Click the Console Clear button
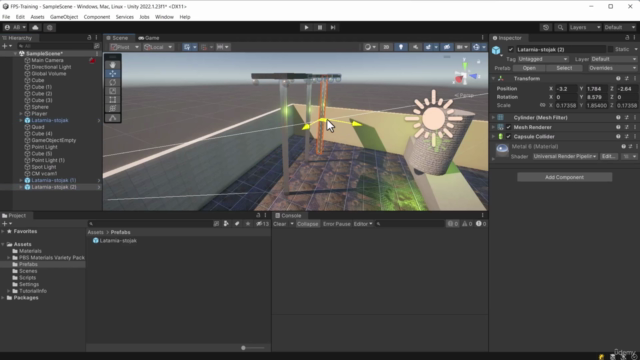Viewport: 640px width, 360px height. 280,224
